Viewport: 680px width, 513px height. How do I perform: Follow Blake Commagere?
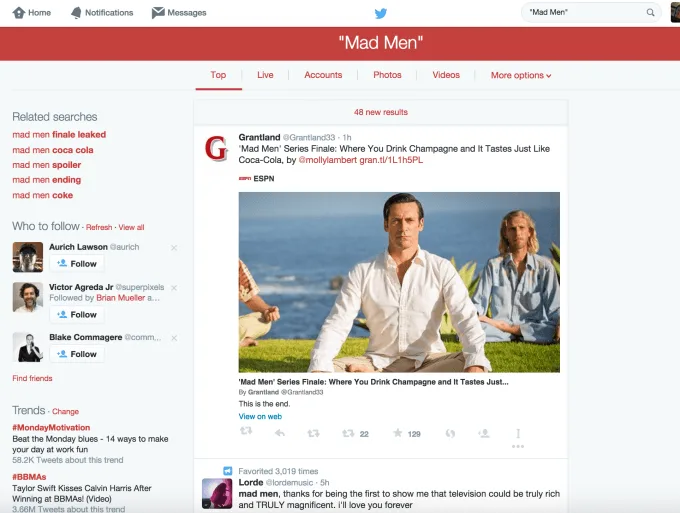76,354
